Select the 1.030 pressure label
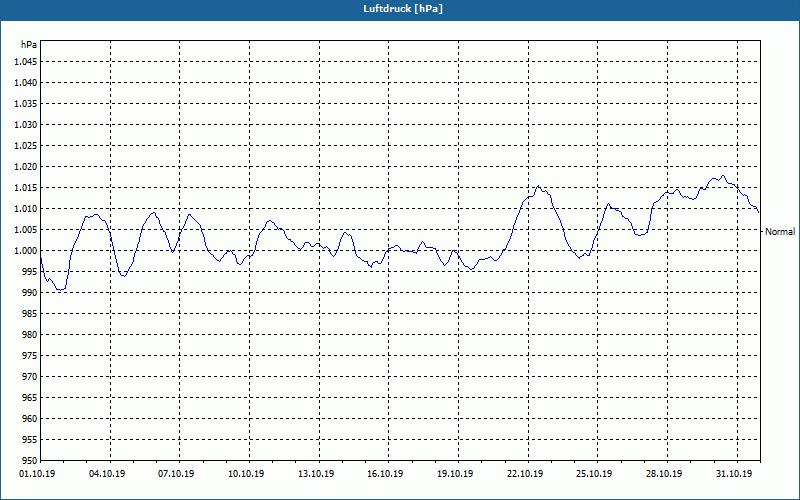This screenshot has height=500, width=800. click(26, 124)
